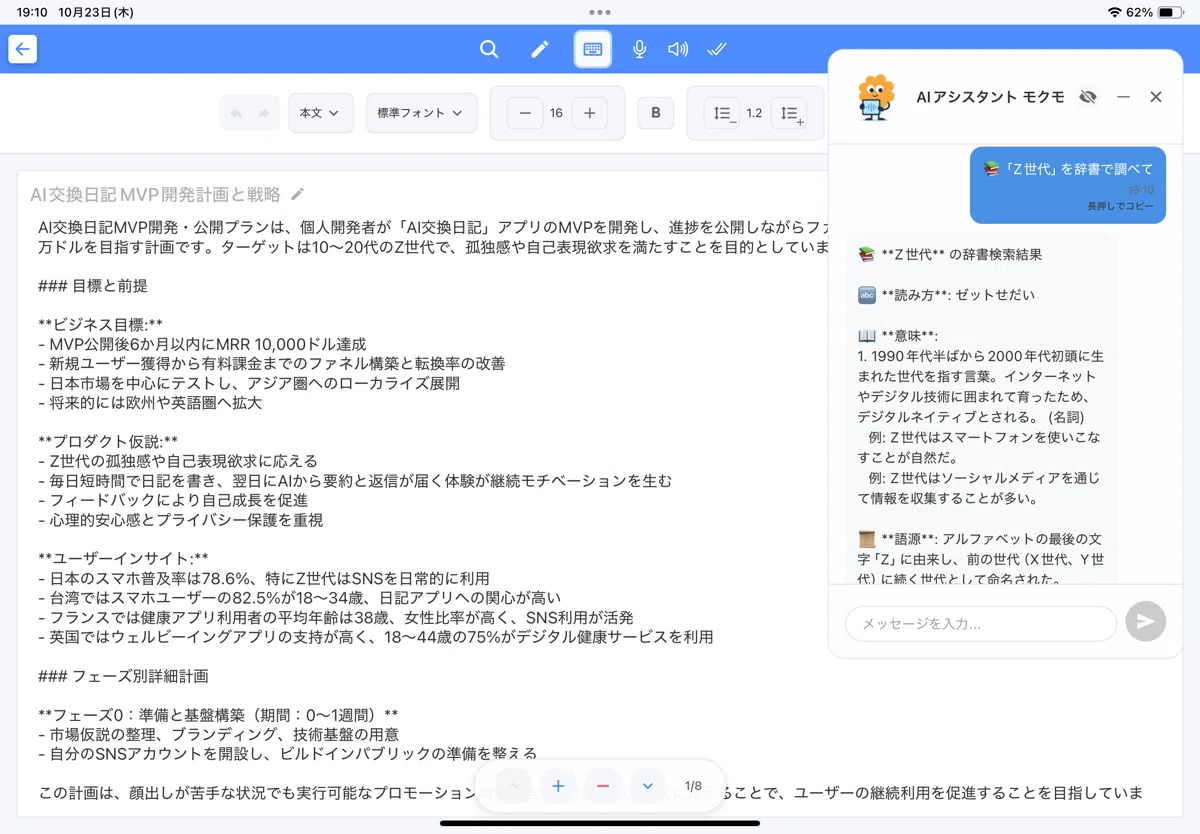Viewport: 1200px width, 834px height.
Task: Place cursor on **プロダクト仮説:** line
Action: pos(108,442)
